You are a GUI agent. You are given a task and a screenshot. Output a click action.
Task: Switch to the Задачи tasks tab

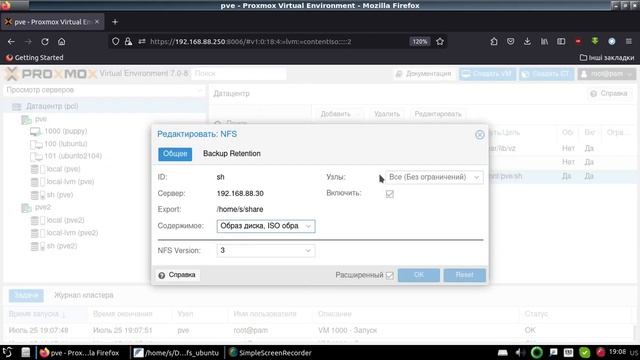point(26,295)
